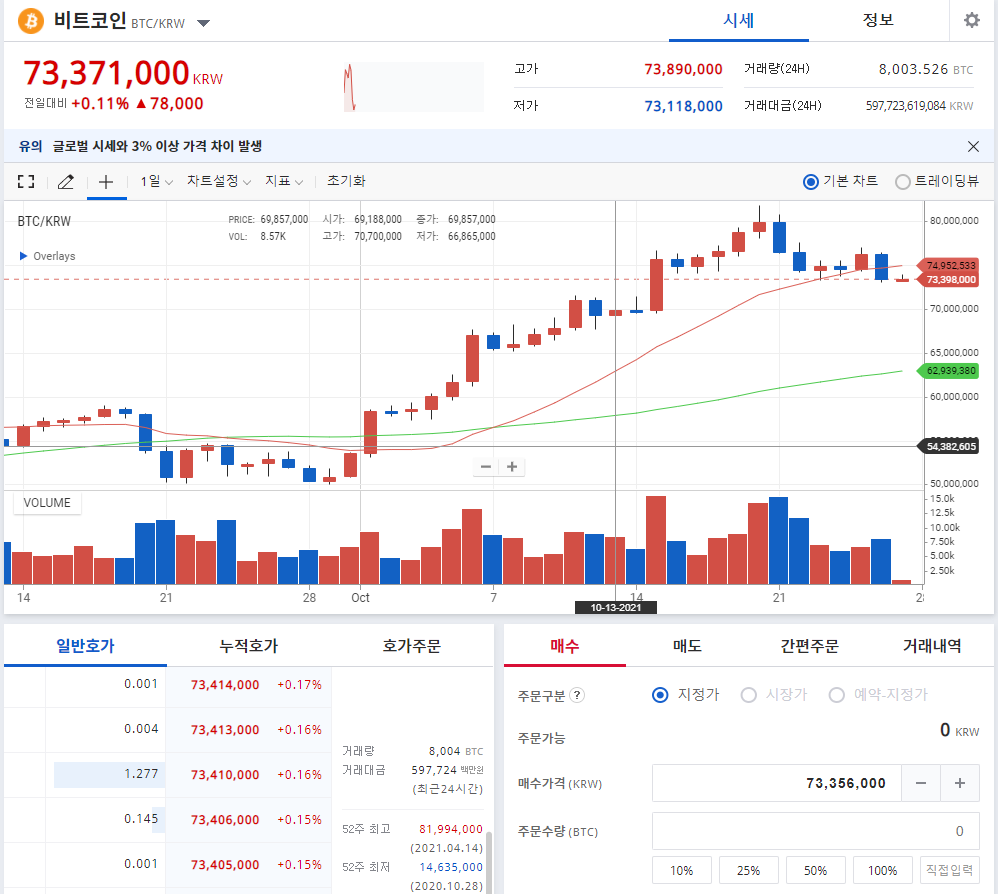Viewport: 998px width, 894px height.
Task: Click the mini sparkline price chart
Action: 413,87
